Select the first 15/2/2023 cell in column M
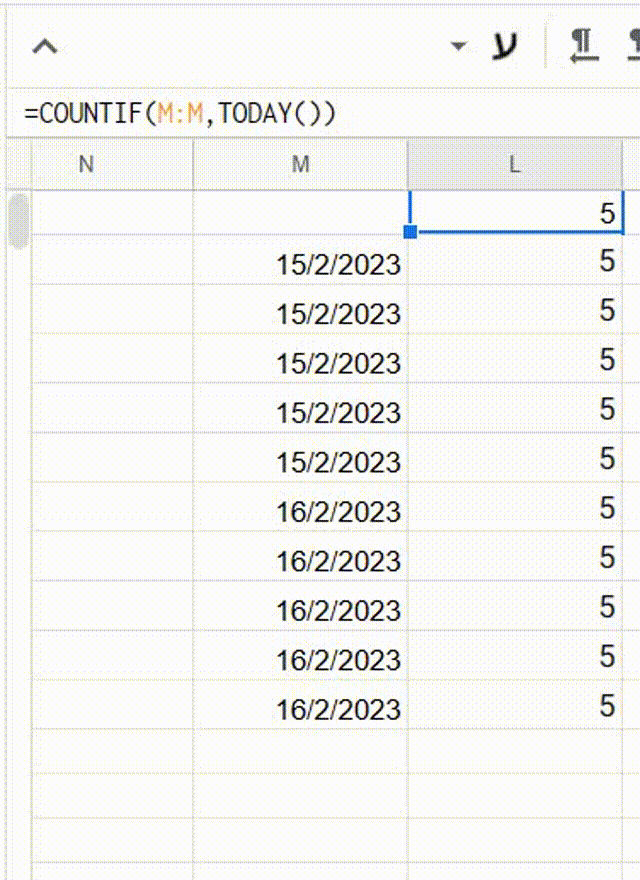The image size is (640, 880). (300, 264)
